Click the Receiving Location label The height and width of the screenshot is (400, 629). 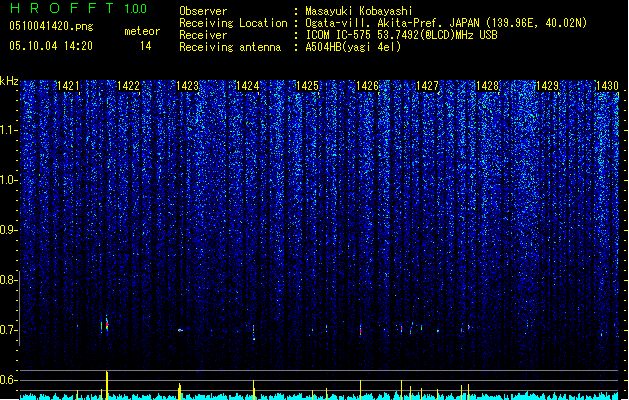(x=233, y=23)
